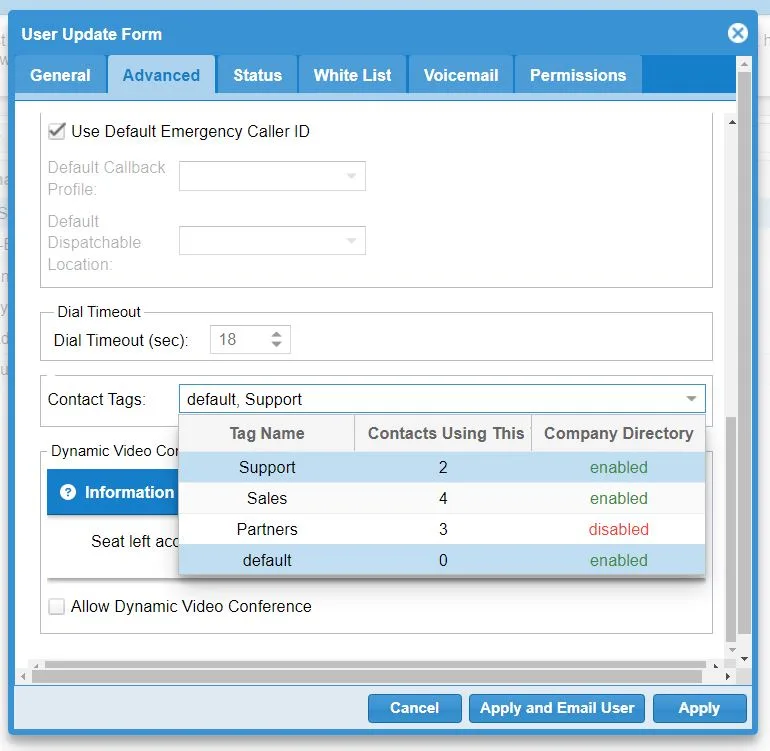
Task: Click the enabled status for Sales
Action: (619, 498)
